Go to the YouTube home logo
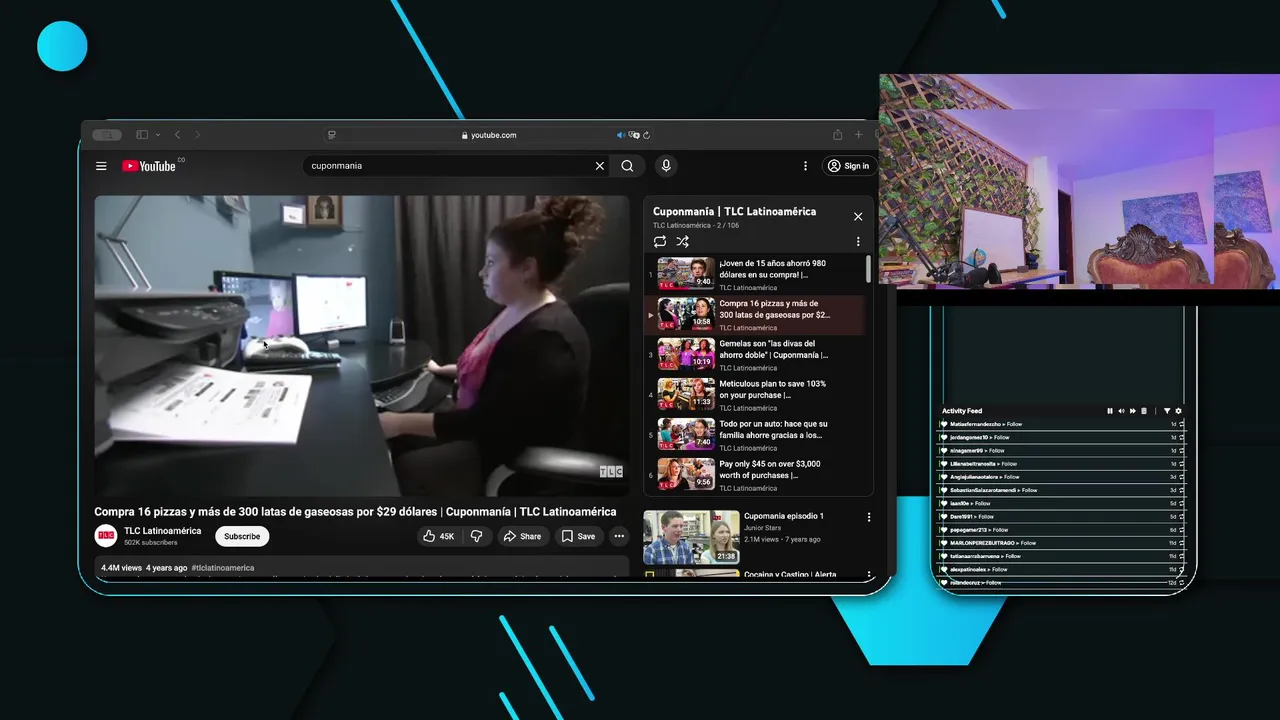This screenshot has width=1280, height=720. coord(149,166)
